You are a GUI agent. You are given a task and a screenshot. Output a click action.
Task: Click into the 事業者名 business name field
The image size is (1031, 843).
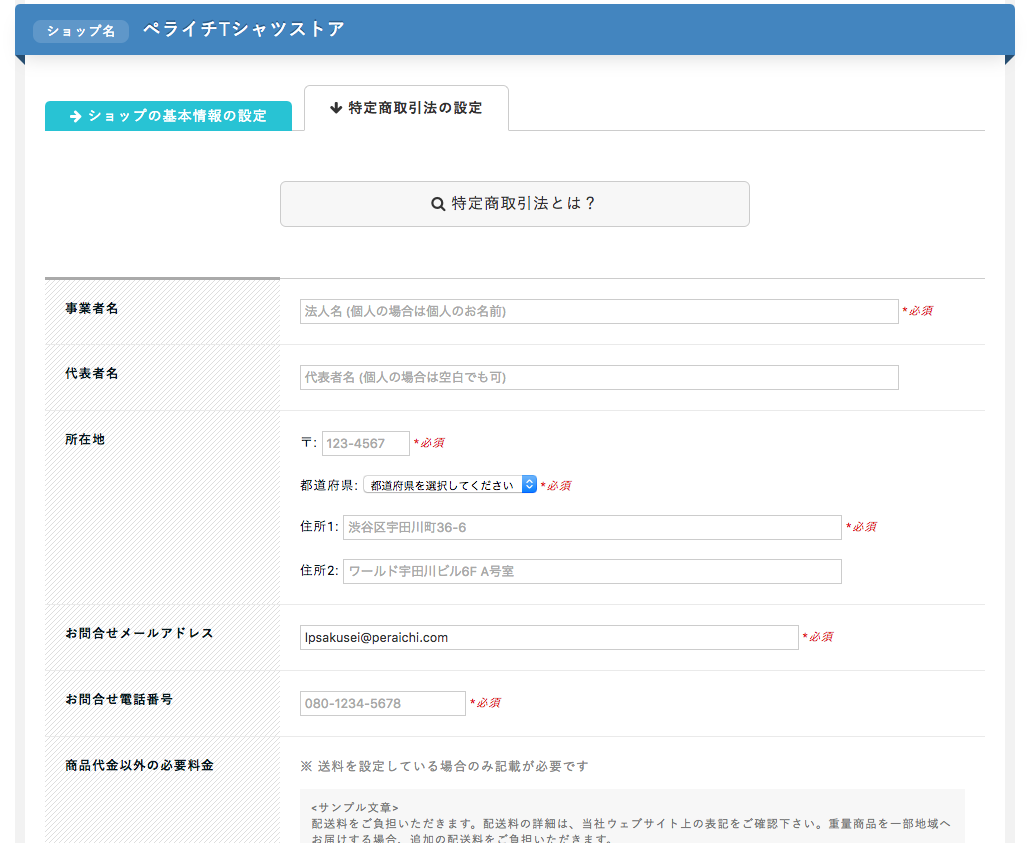click(597, 311)
